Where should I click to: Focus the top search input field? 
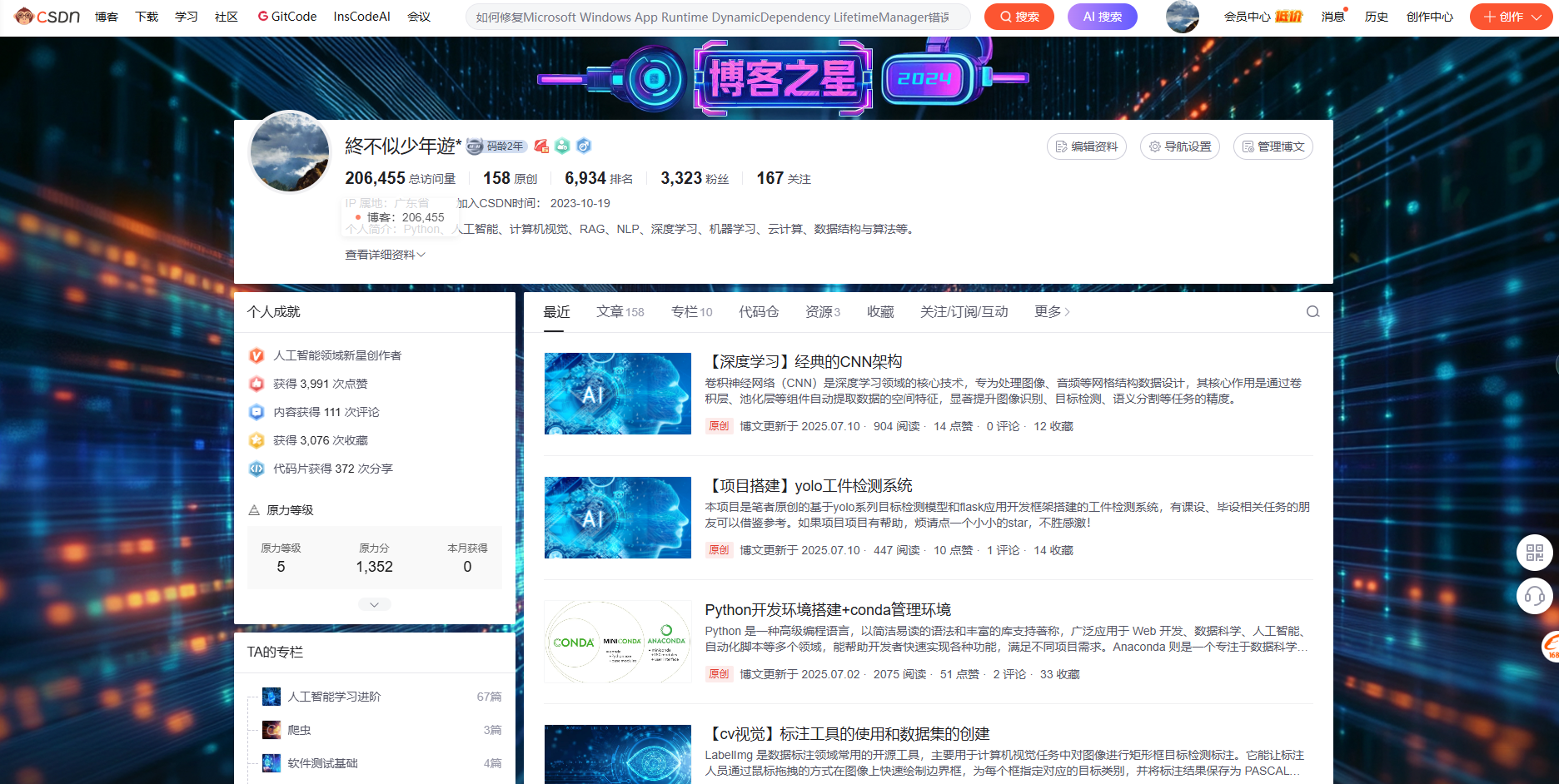pos(718,17)
